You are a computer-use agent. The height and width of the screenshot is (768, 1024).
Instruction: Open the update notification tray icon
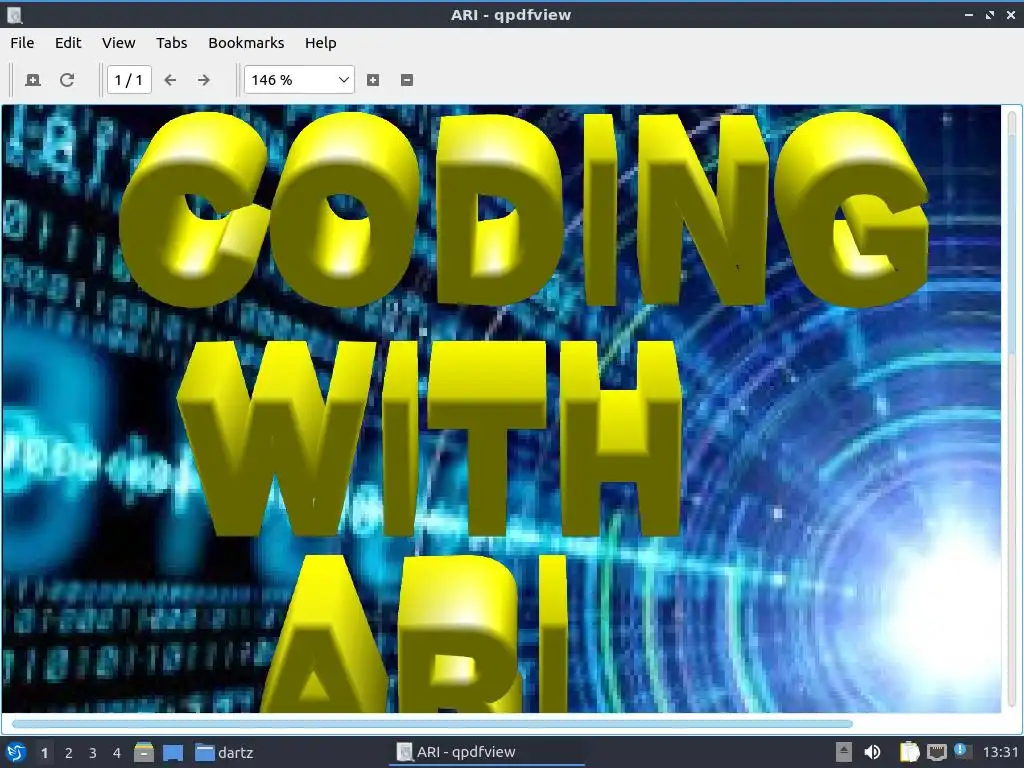click(962, 751)
